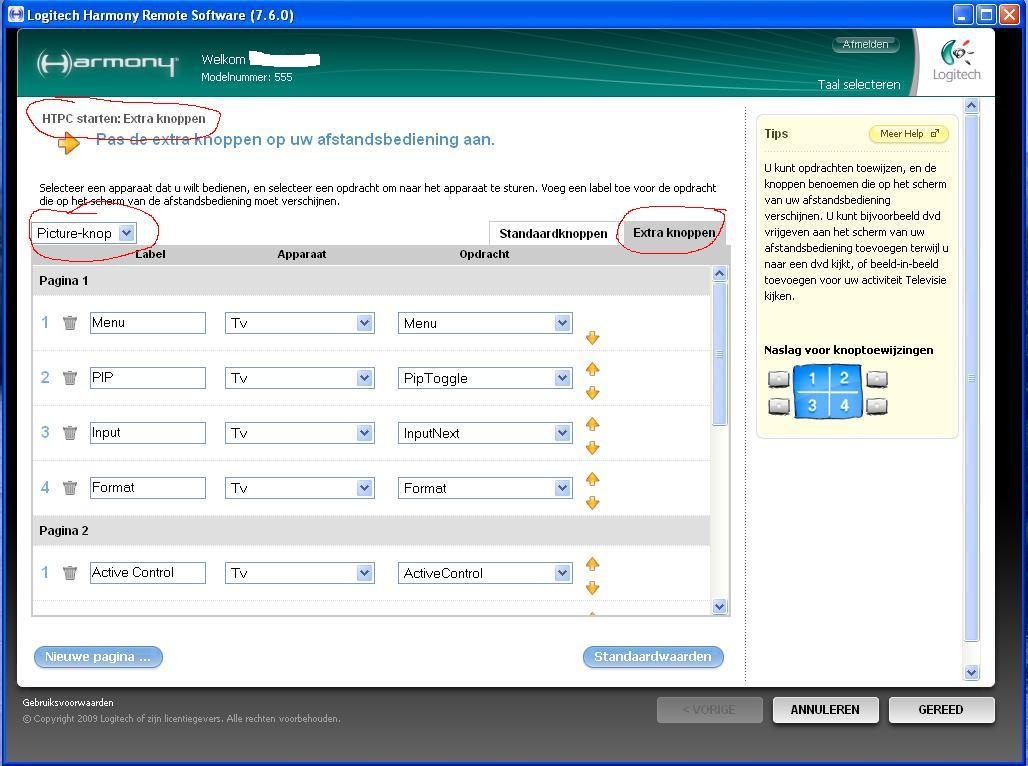Click the Format label text field
Image resolution: width=1028 pixels, height=766 pixels.
pyautogui.click(x=148, y=488)
